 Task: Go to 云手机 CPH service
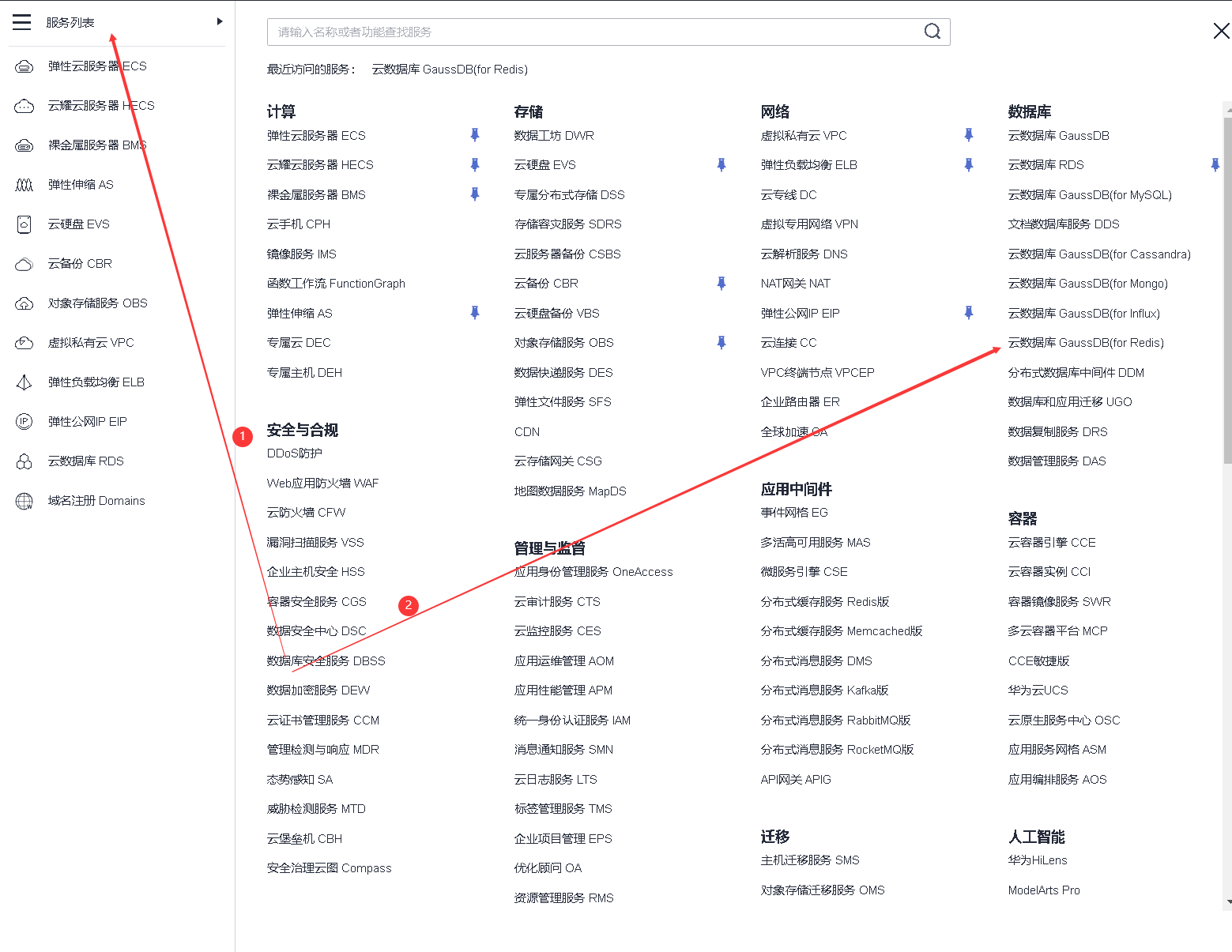coord(299,224)
